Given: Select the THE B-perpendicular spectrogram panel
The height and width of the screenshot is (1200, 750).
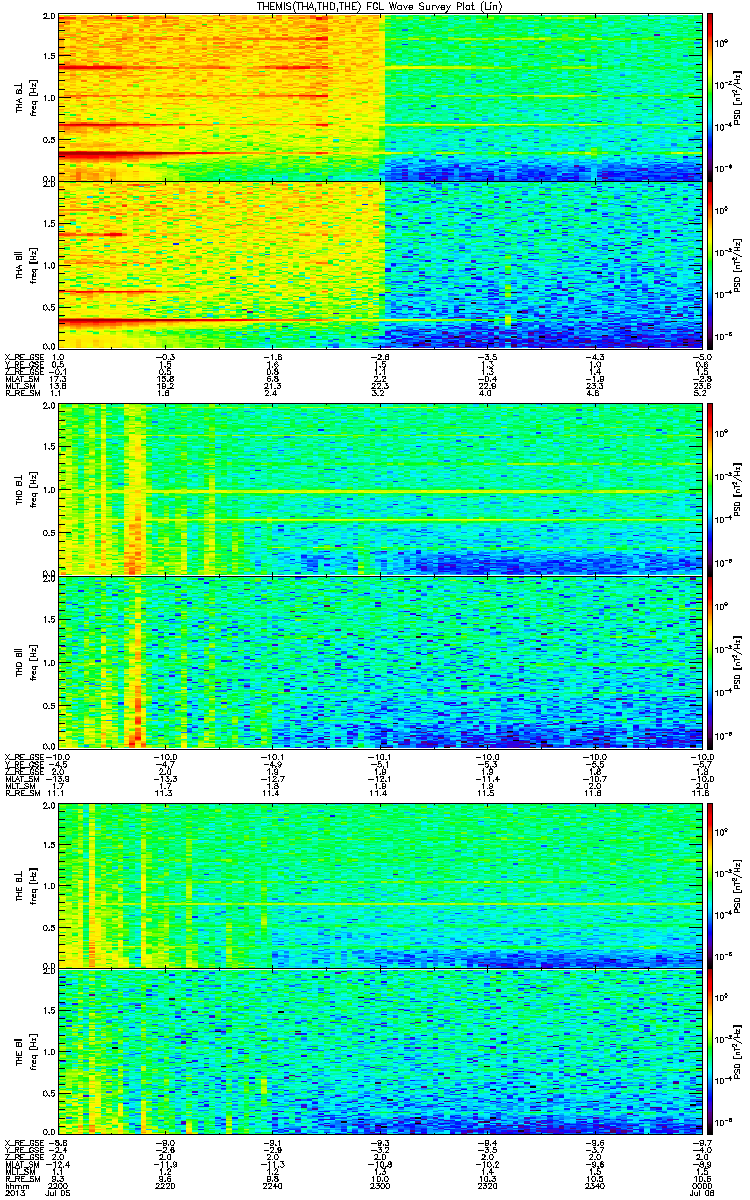Looking at the screenshot, I should [x=381, y=885].
